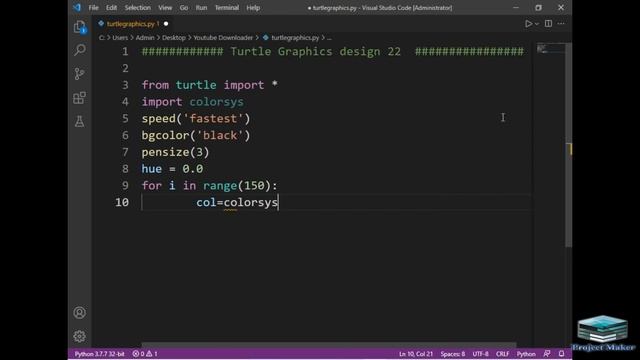
Task: Open the File menu
Action: 93,8
